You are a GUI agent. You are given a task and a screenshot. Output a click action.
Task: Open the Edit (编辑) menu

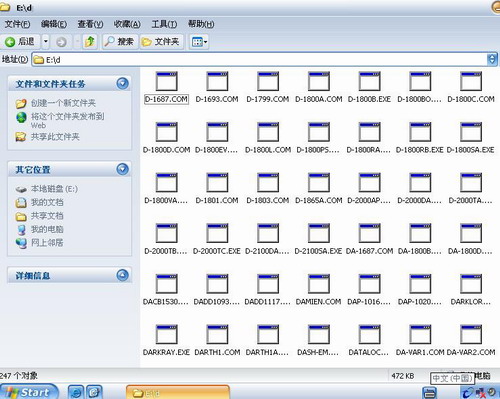(54, 24)
